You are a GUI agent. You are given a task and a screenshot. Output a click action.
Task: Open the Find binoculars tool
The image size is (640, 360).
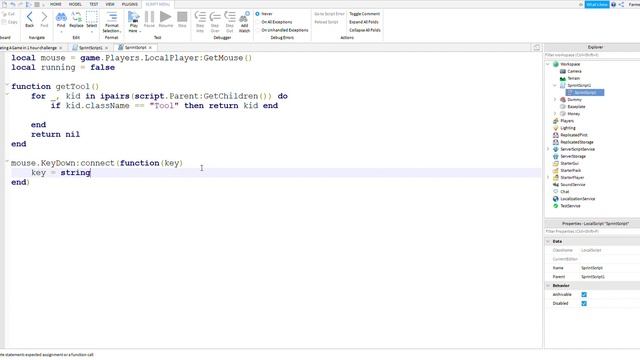(61, 17)
